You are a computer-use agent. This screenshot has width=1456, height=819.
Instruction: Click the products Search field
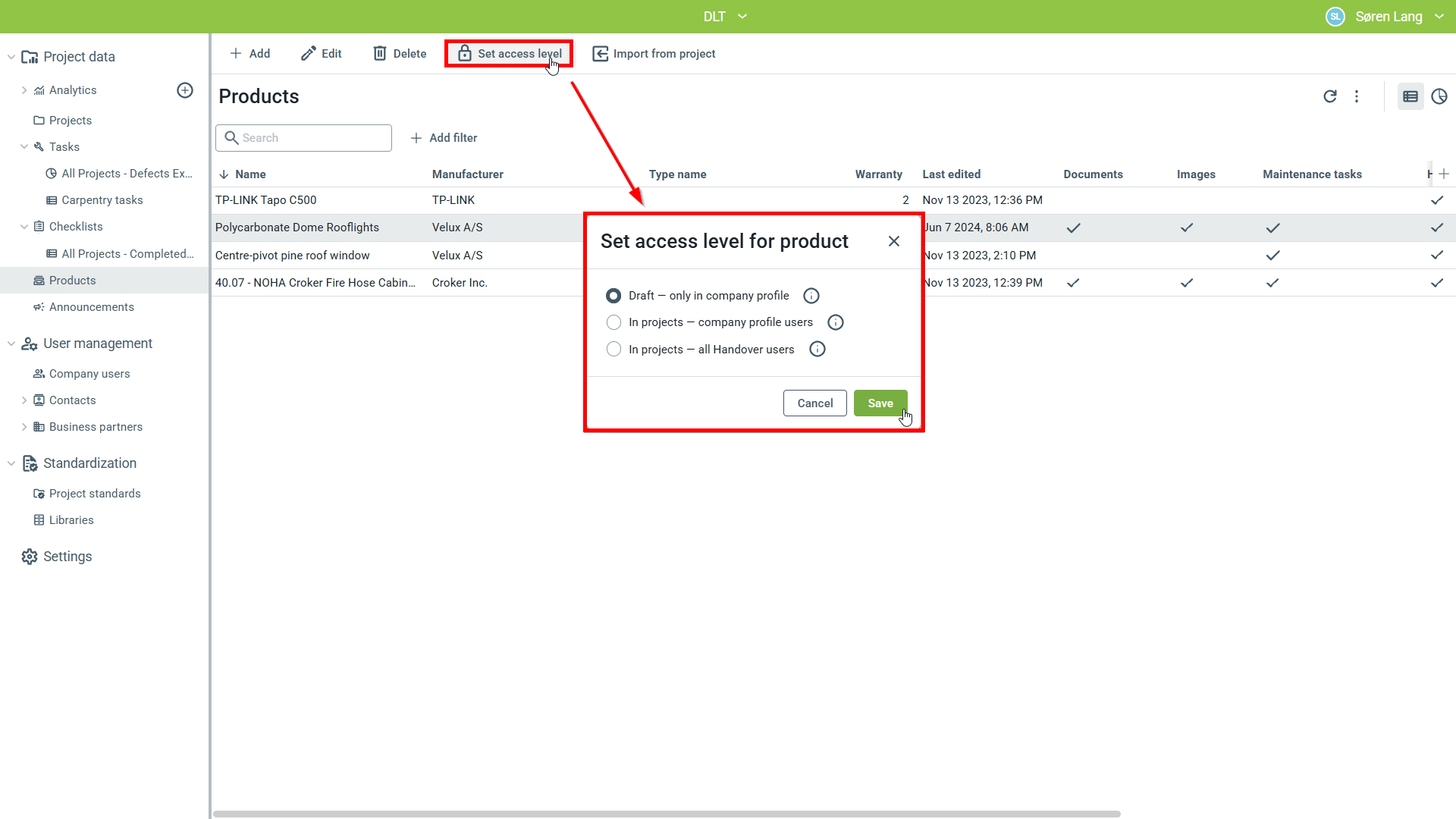pos(303,138)
